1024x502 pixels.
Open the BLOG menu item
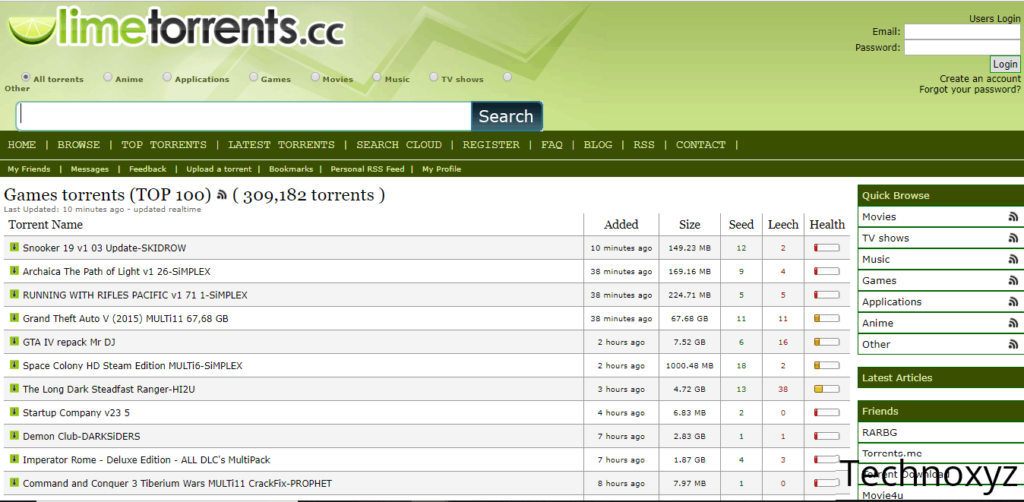(598, 145)
